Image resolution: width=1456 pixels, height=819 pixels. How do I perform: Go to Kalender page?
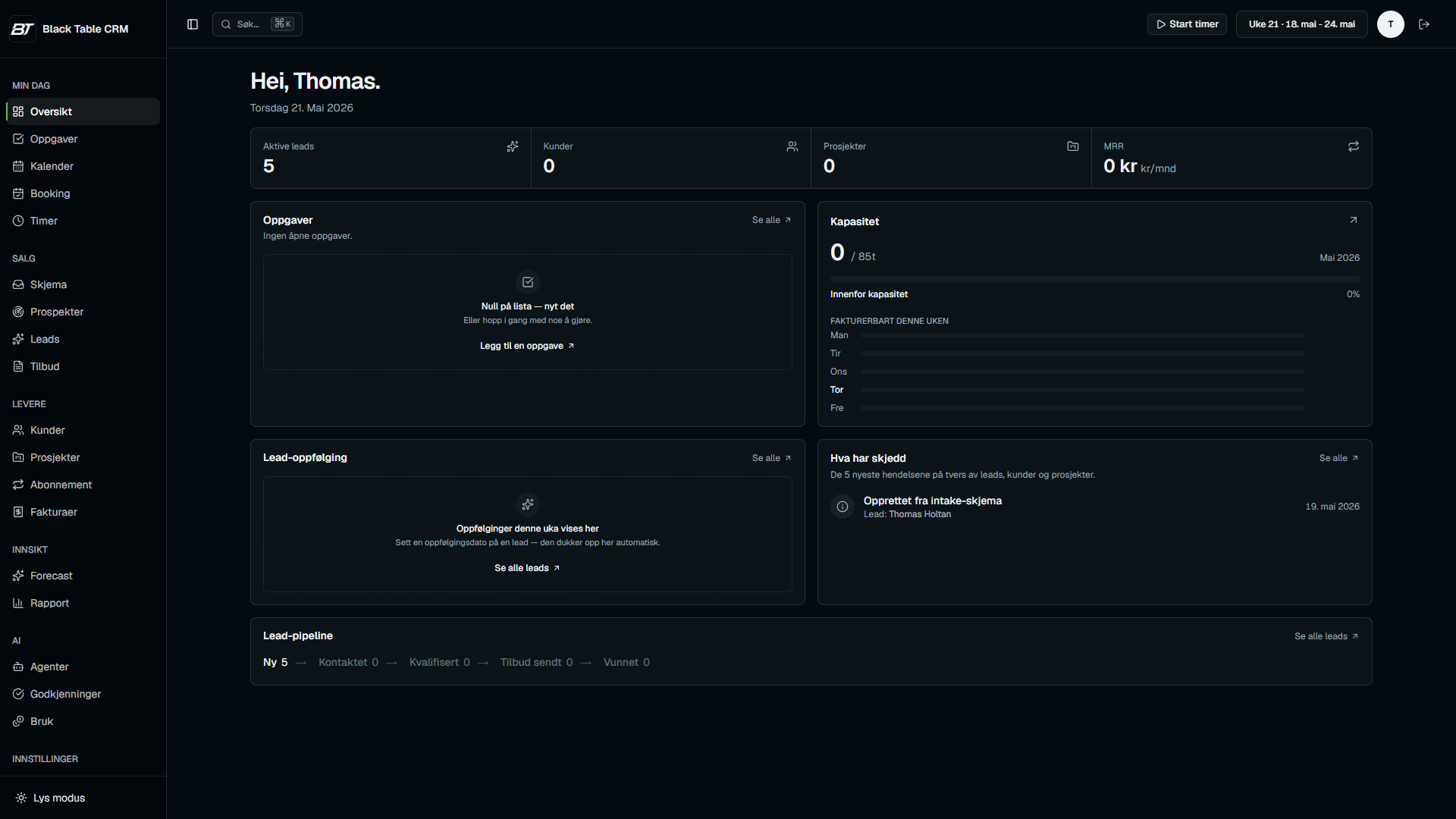pyautogui.click(x=83, y=166)
